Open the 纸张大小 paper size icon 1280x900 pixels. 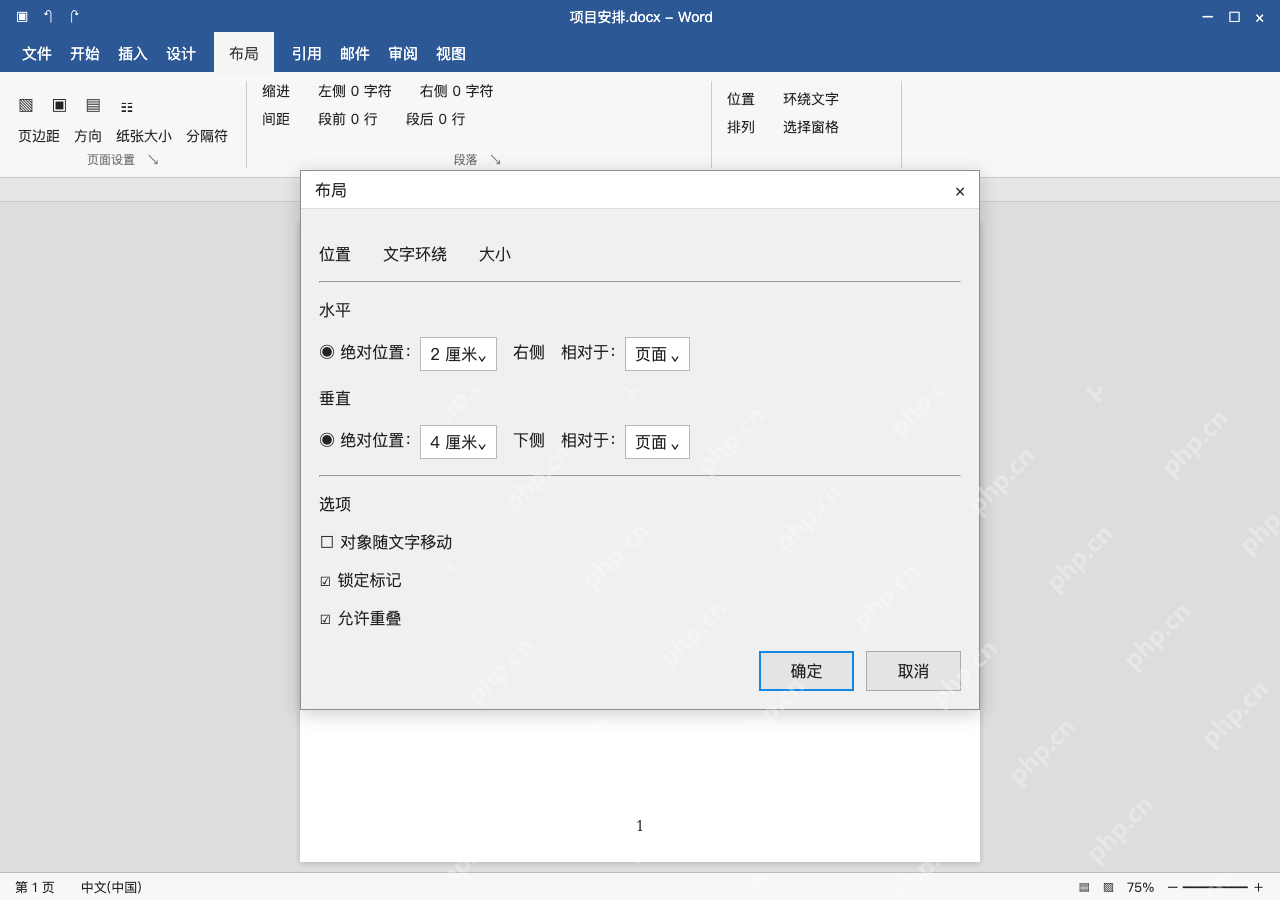[x=93, y=105]
